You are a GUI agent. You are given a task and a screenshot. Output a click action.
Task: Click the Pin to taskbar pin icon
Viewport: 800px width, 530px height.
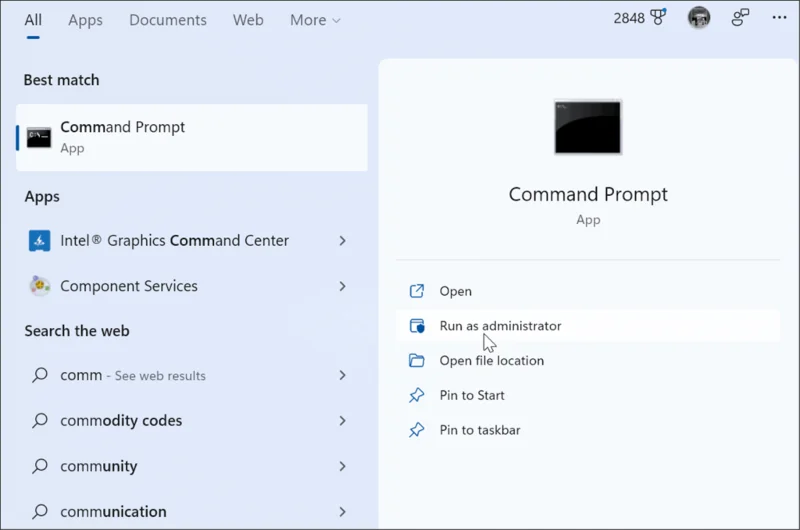click(416, 430)
